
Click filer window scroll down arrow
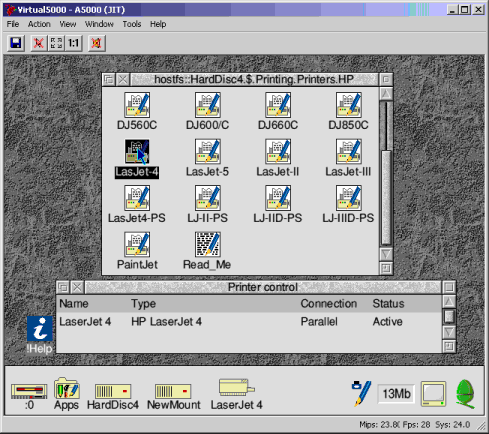(x=386, y=254)
